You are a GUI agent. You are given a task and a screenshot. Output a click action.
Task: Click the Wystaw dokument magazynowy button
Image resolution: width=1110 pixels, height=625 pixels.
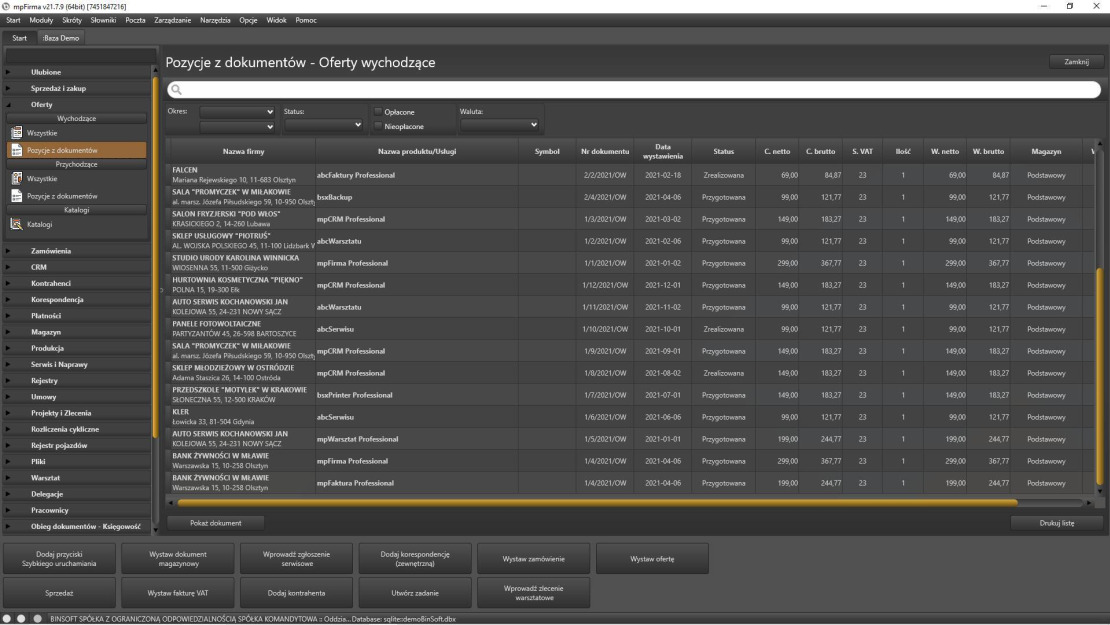tap(178, 559)
